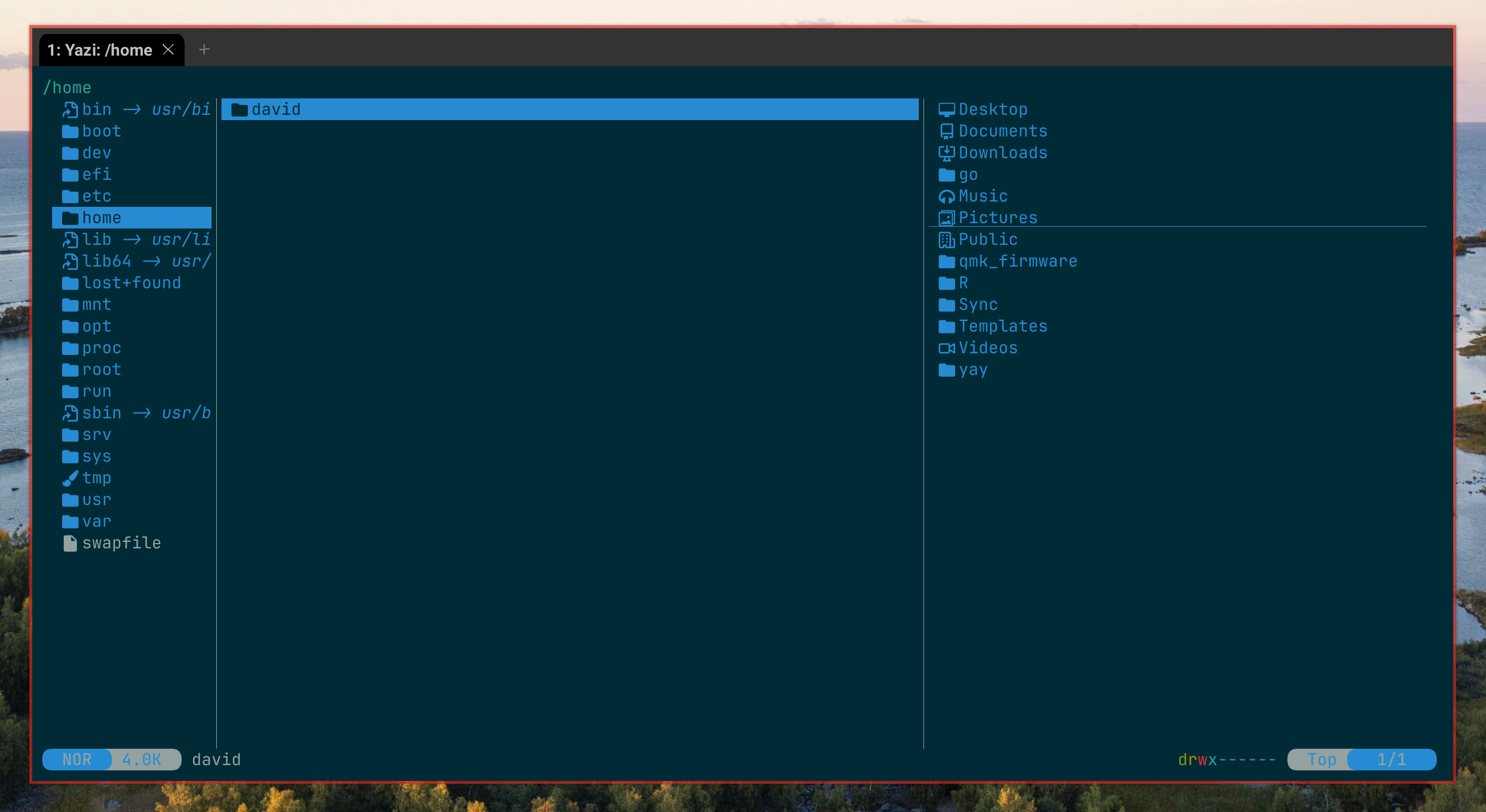
Task: Click the Music headphones icon
Action: tap(946, 196)
